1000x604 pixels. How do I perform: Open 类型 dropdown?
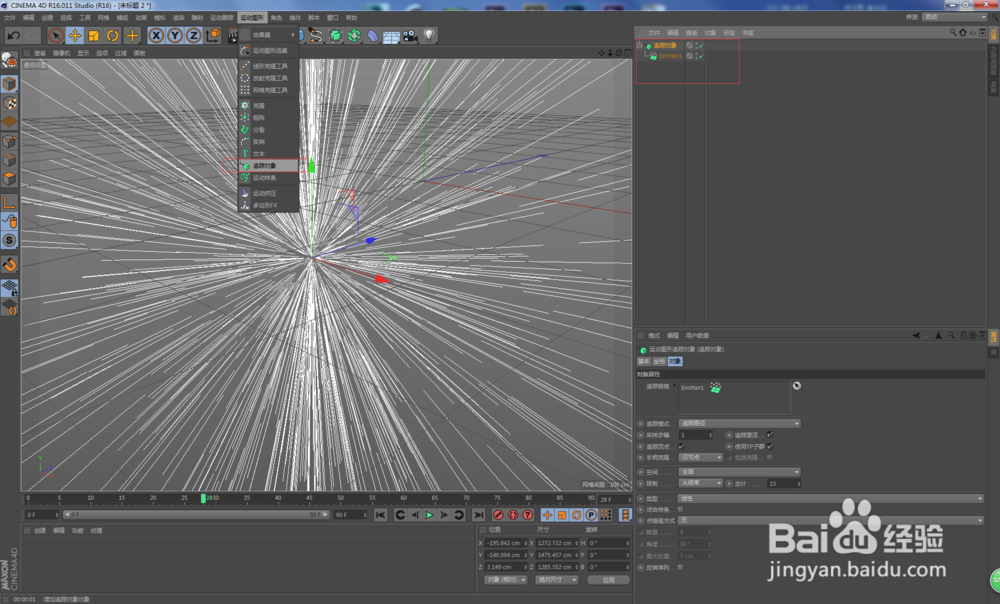coord(831,499)
